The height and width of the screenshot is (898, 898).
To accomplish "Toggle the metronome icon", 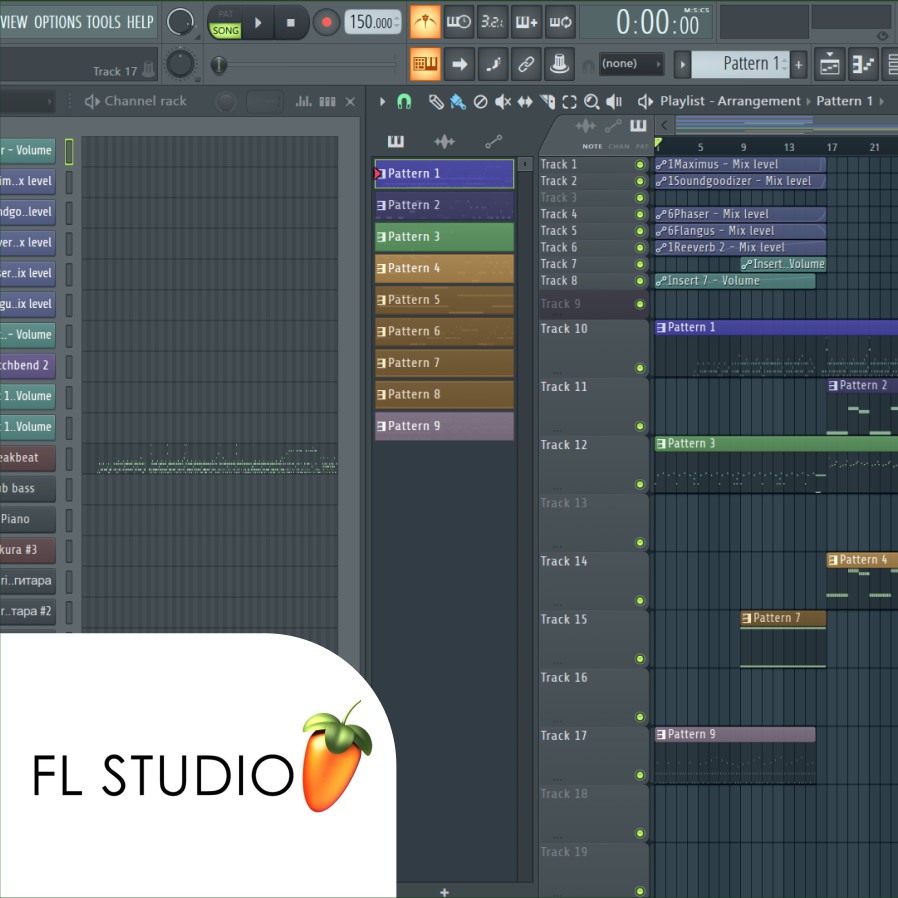I will pos(425,22).
